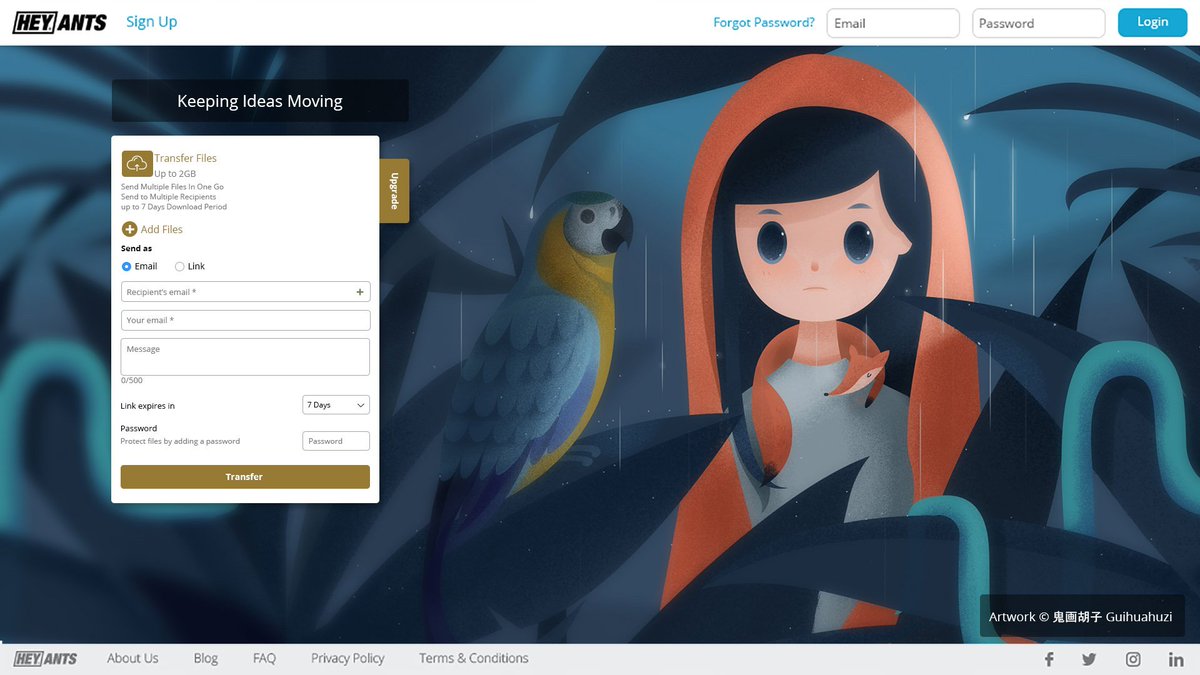Focus the Your email field

pos(245,320)
